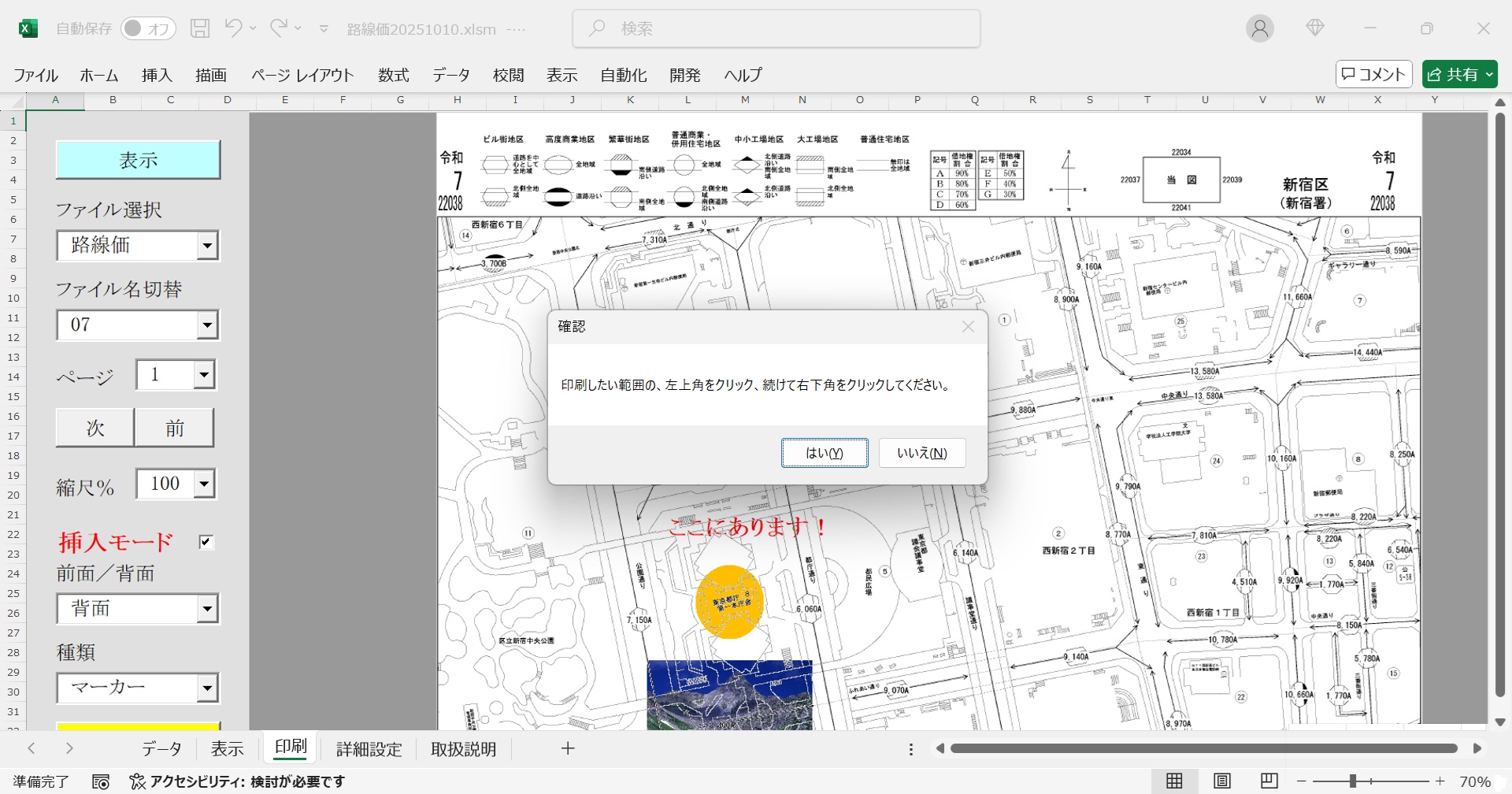Image resolution: width=1512 pixels, height=794 pixels.
Task: Click the 検索 search box
Action: (776, 28)
